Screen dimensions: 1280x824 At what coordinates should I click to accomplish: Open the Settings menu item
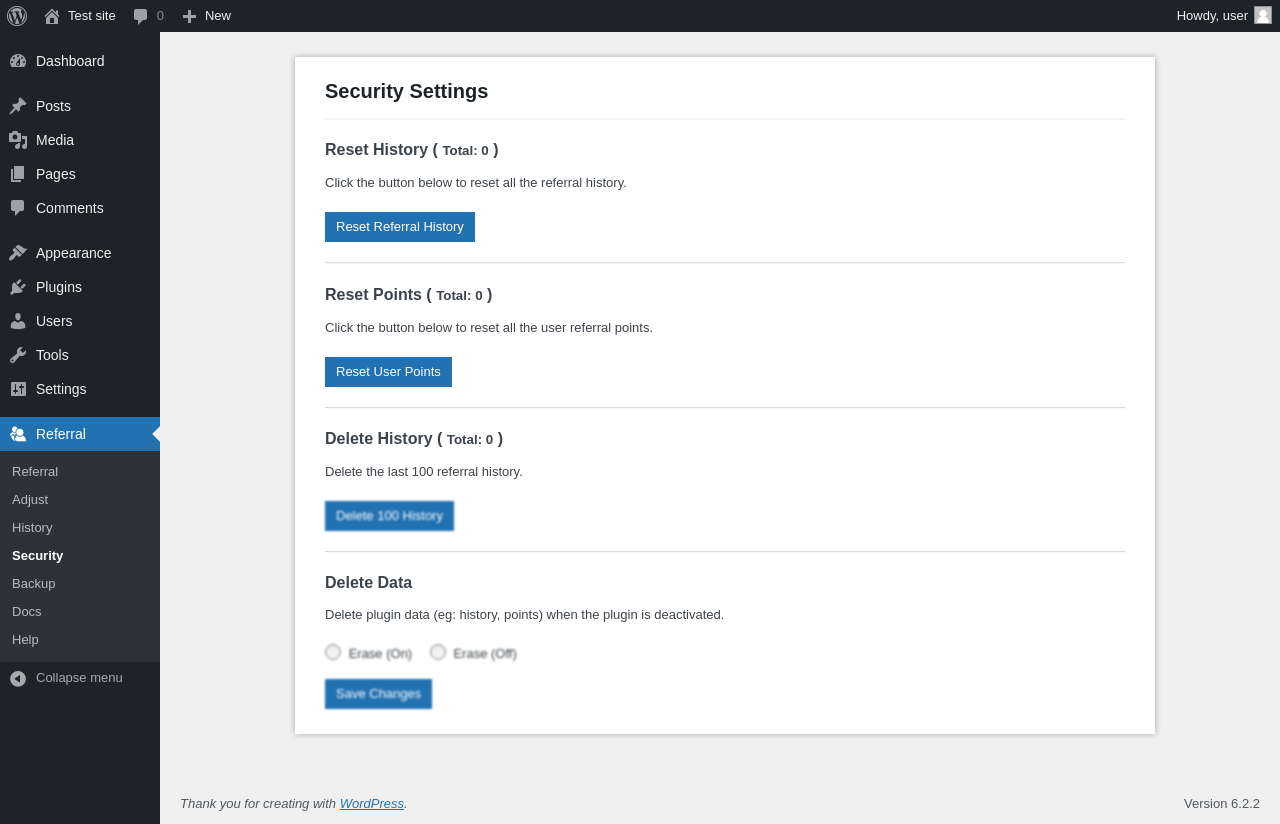point(80,389)
